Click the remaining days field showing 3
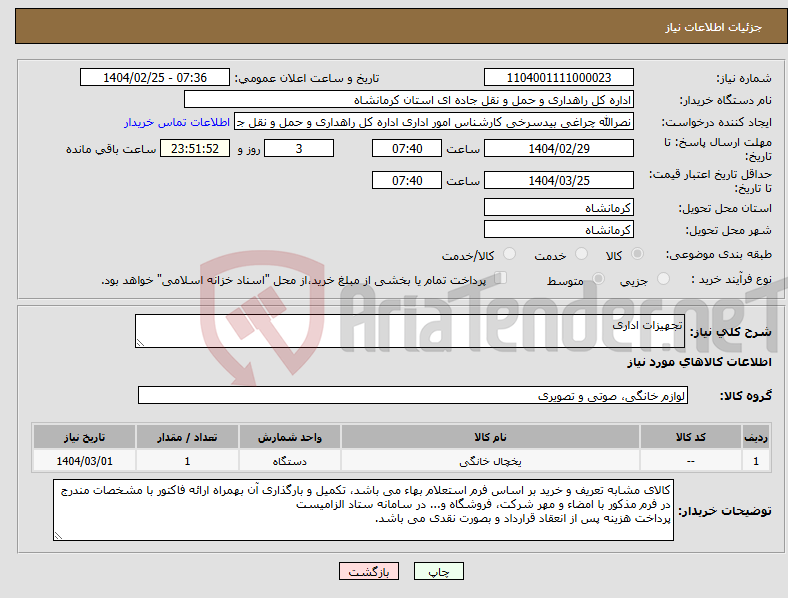 click(x=299, y=148)
